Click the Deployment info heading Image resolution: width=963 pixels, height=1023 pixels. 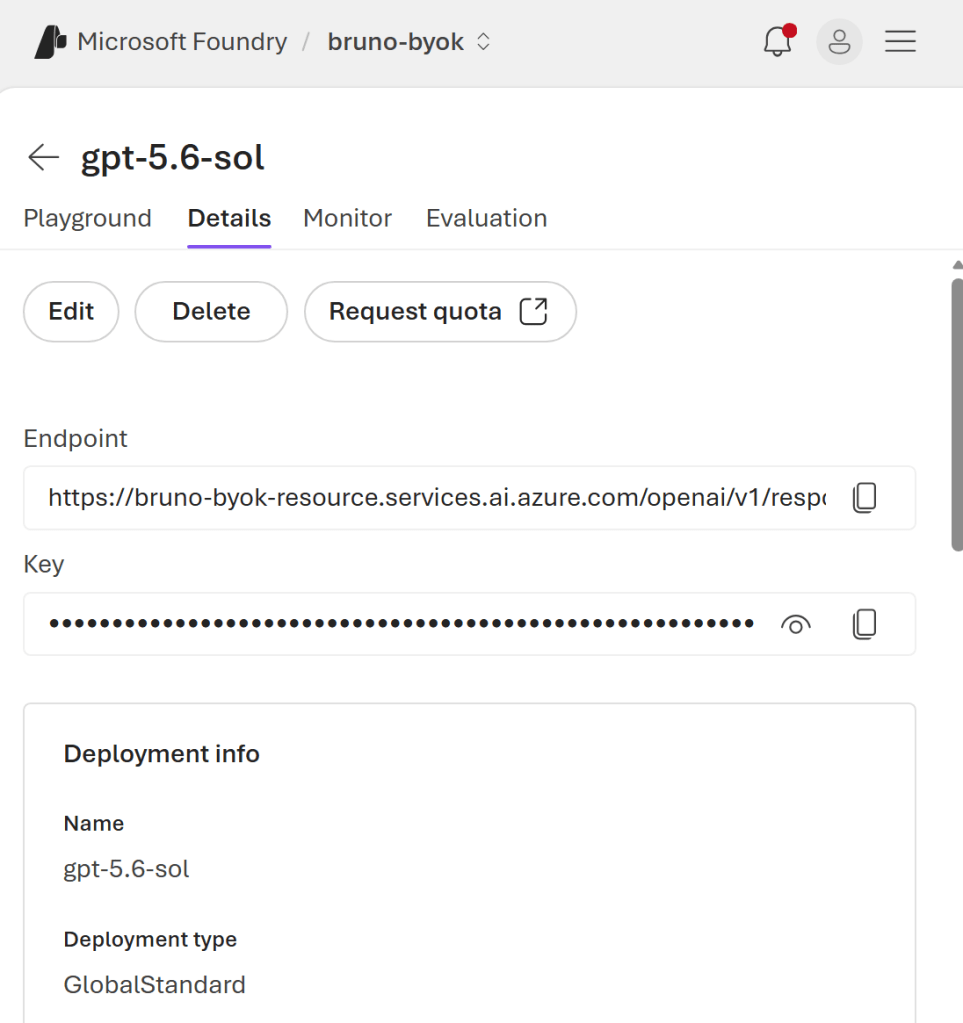(x=162, y=754)
